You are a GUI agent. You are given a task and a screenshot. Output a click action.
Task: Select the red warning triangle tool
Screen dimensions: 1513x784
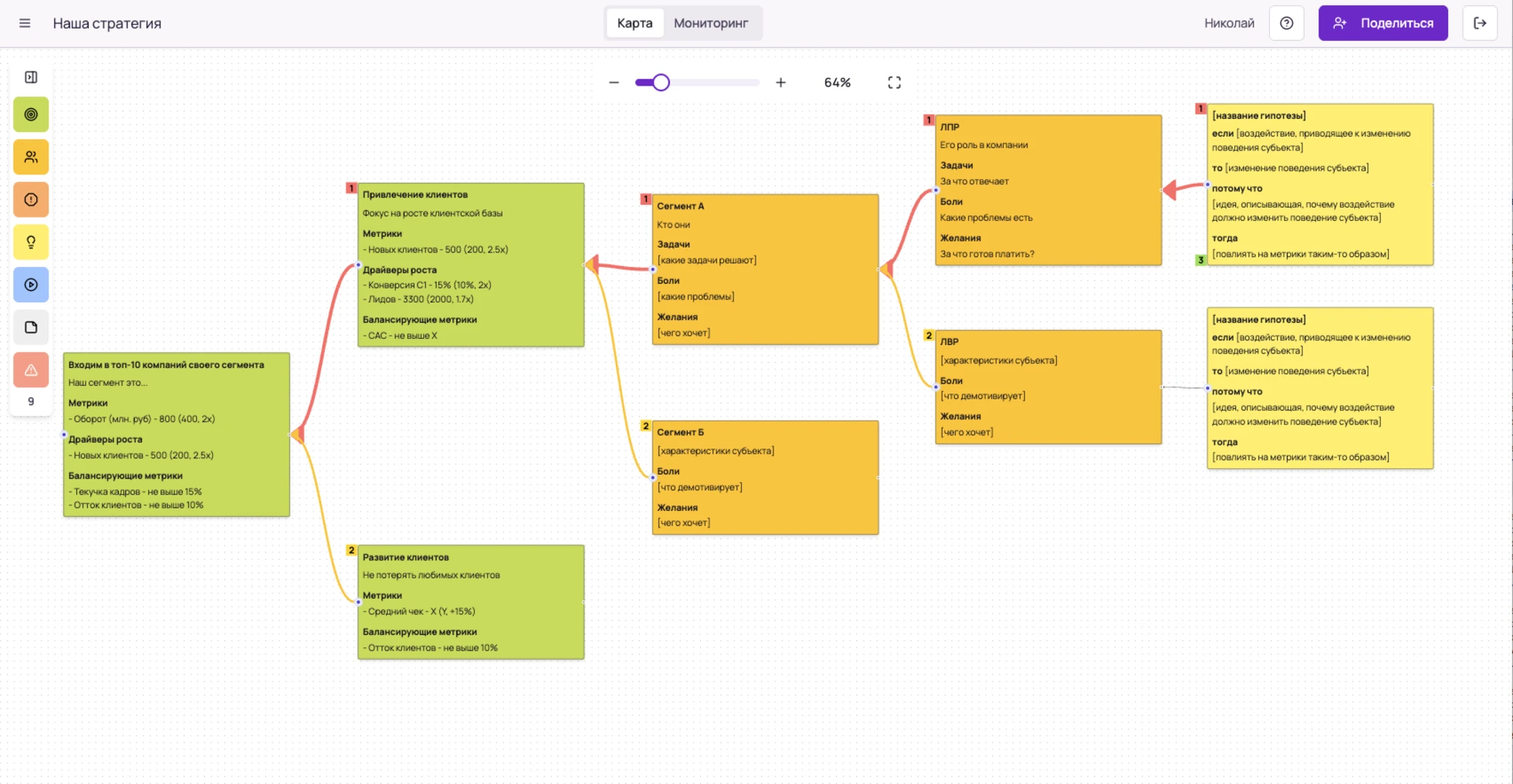(31, 370)
